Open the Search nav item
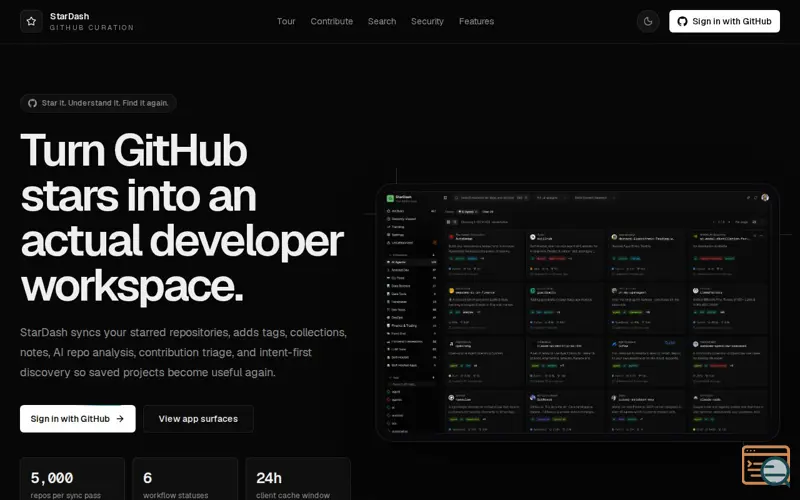Screen dimensions: 800x500 tap(382, 21)
